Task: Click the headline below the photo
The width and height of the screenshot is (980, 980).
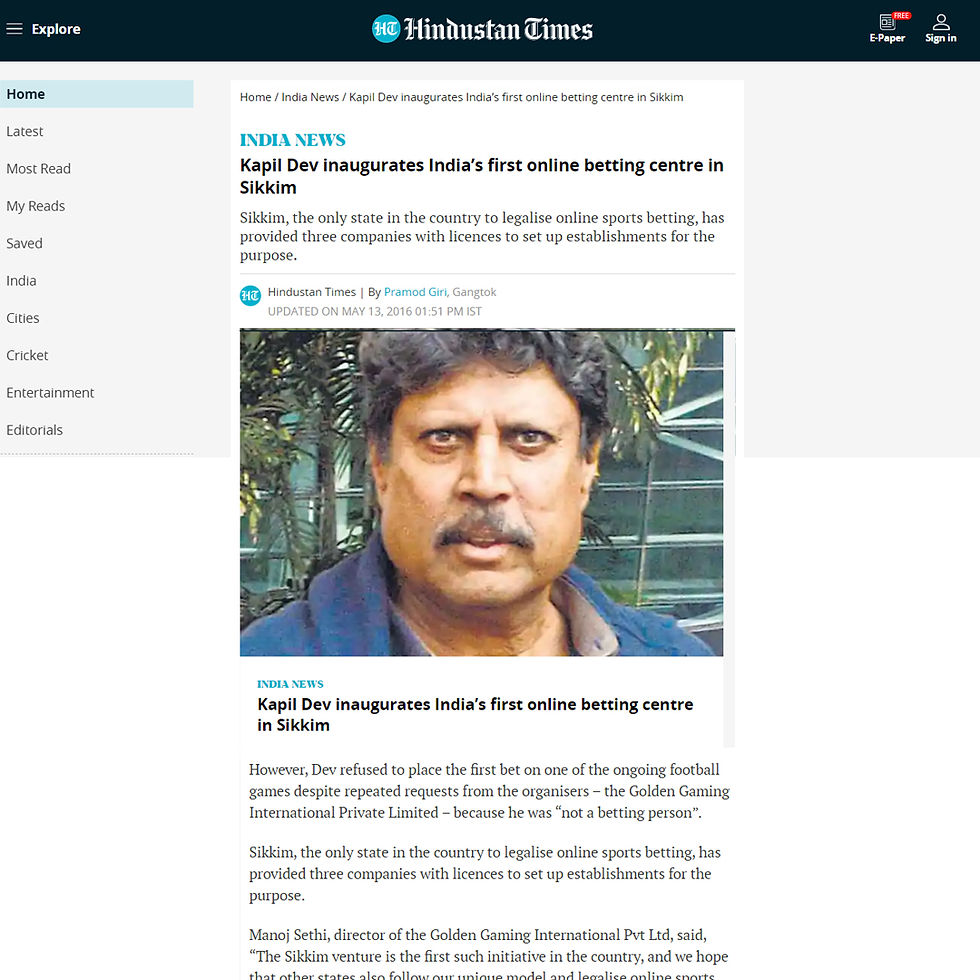Action: point(475,714)
